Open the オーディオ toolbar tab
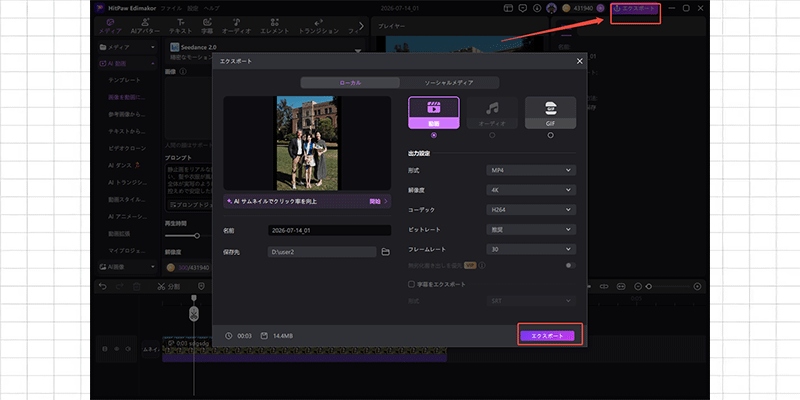The width and height of the screenshot is (800, 400). (236, 27)
